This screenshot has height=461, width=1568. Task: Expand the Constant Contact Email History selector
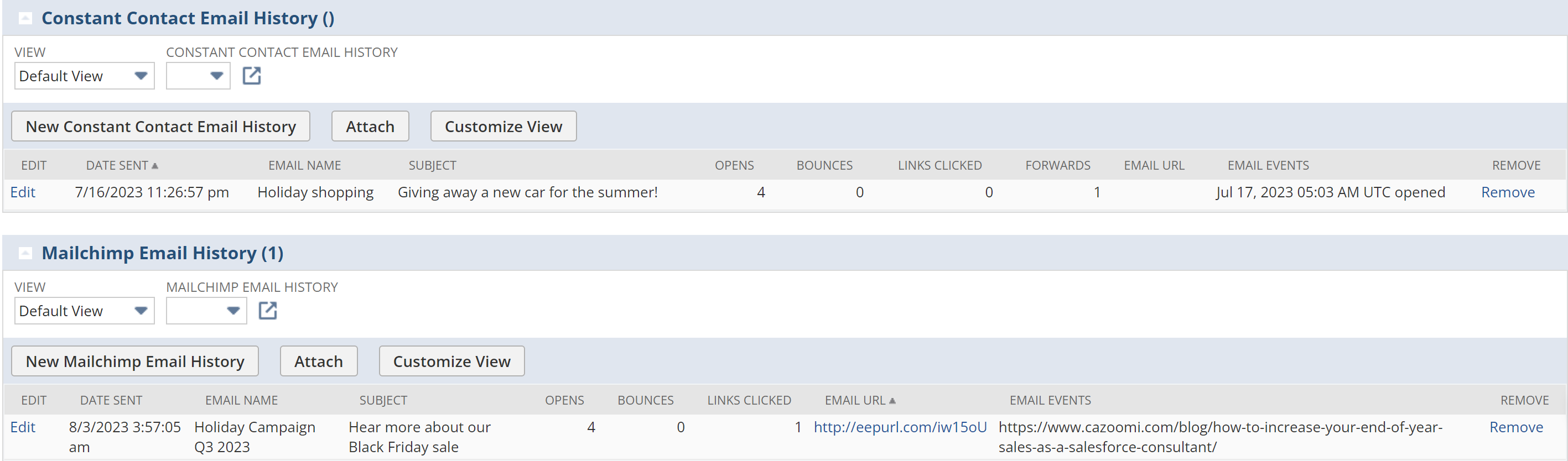pyautogui.click(x=199, y=76)
